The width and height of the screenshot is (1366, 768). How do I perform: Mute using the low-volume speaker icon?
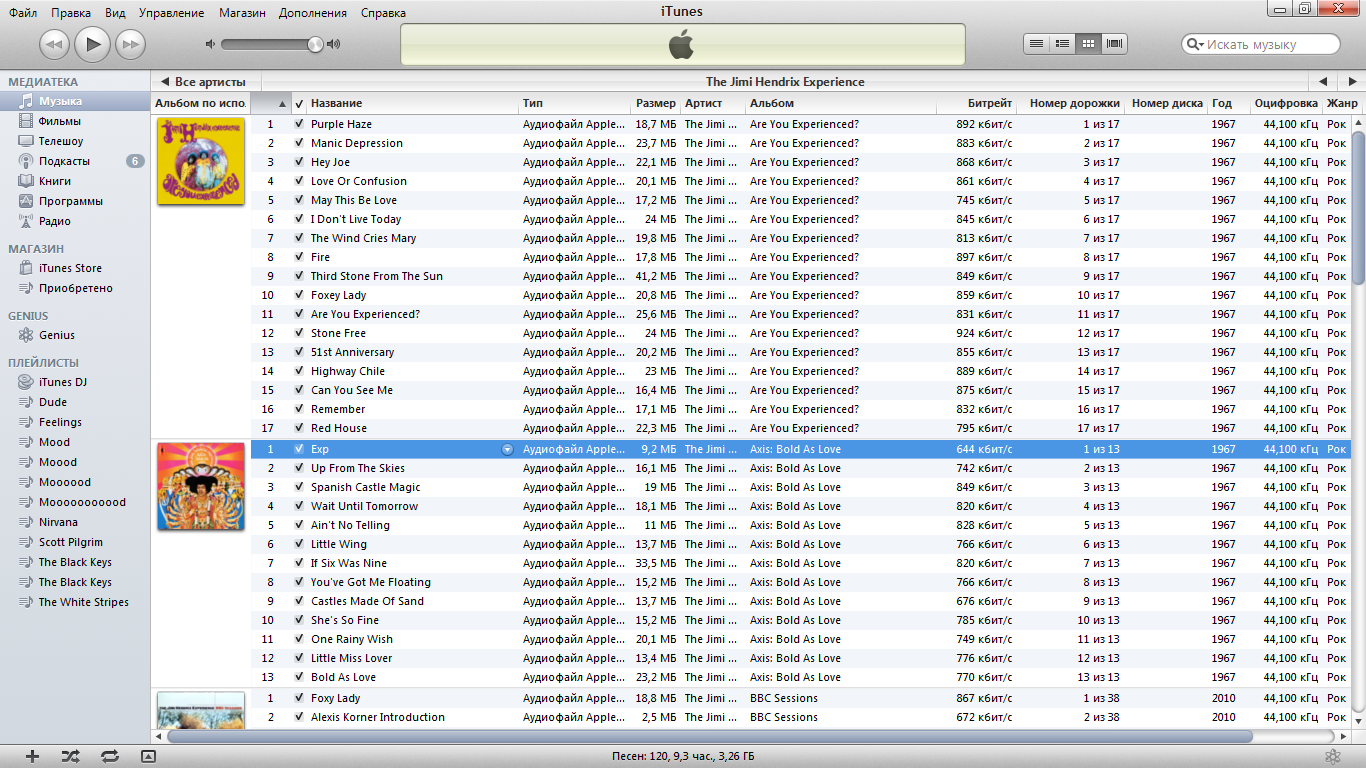coord(210,44)
